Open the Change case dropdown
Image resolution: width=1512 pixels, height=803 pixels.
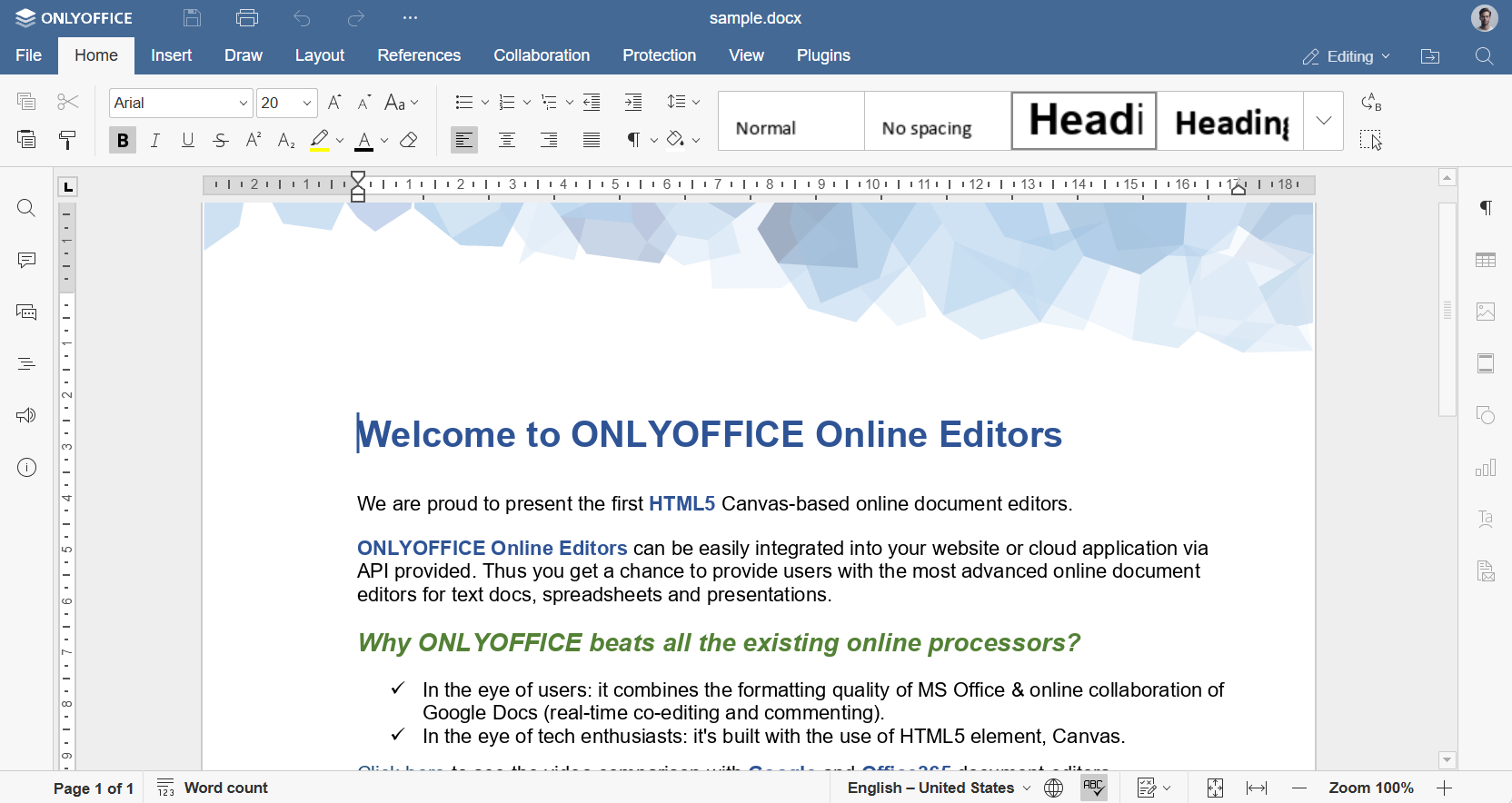[x=402, y=103]
